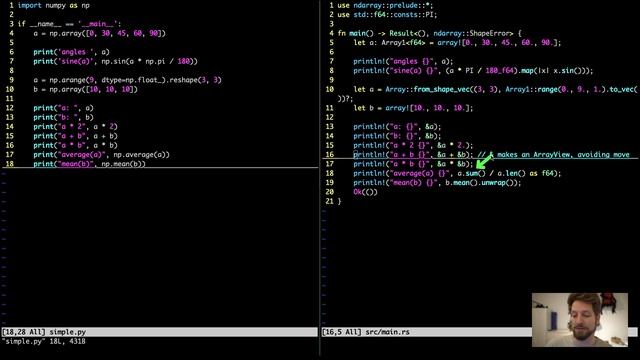Click println!("a * 2 {}", &a * 2.); line
Screen dimensions: 640x360
[x=413, y=145]
